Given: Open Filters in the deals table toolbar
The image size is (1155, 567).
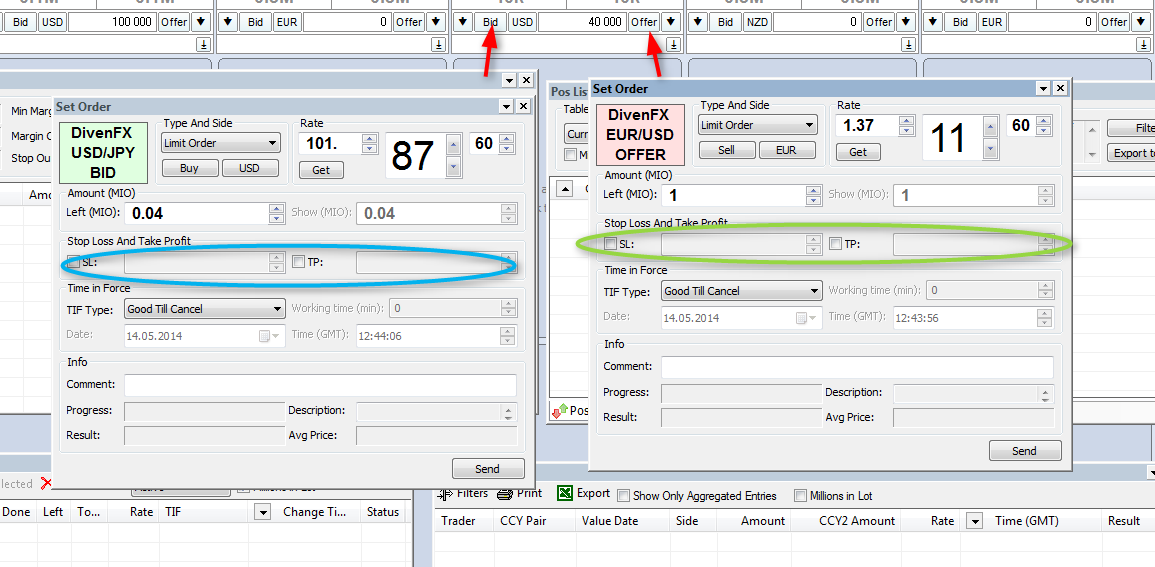Looking at the screenshot, I should click(463, 493).
